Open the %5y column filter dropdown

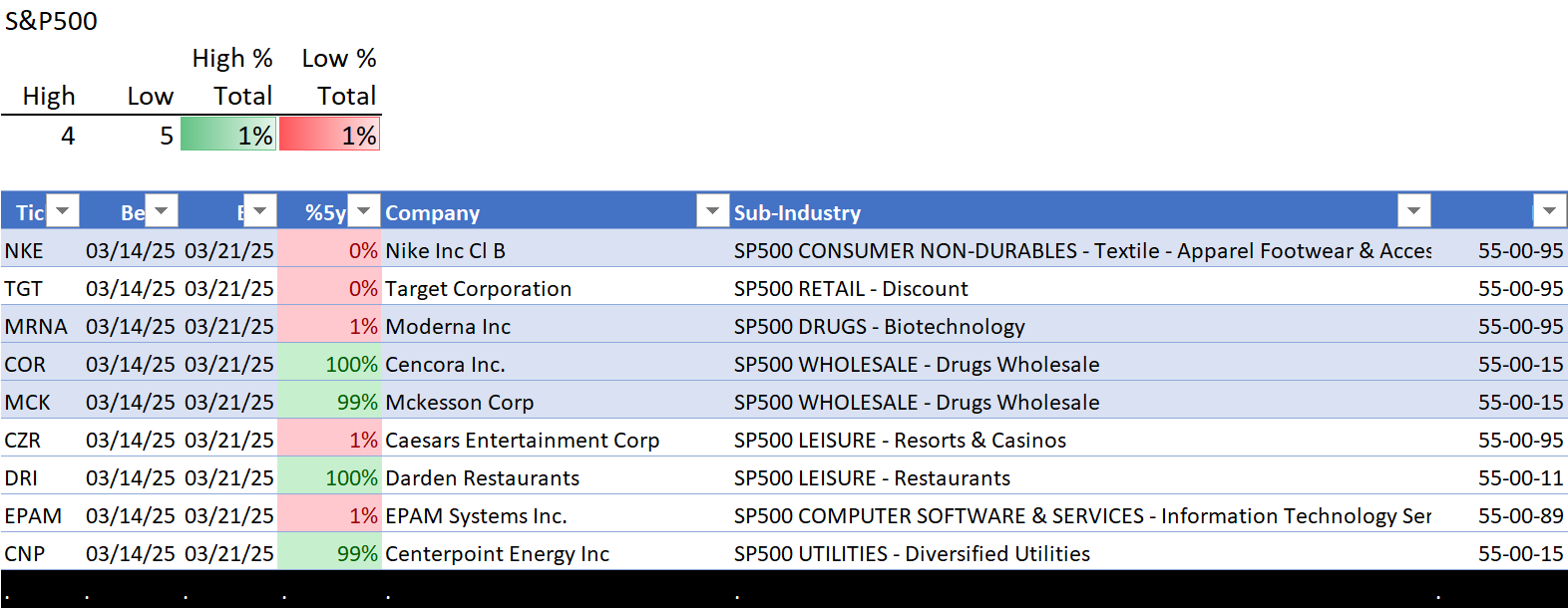364,211
